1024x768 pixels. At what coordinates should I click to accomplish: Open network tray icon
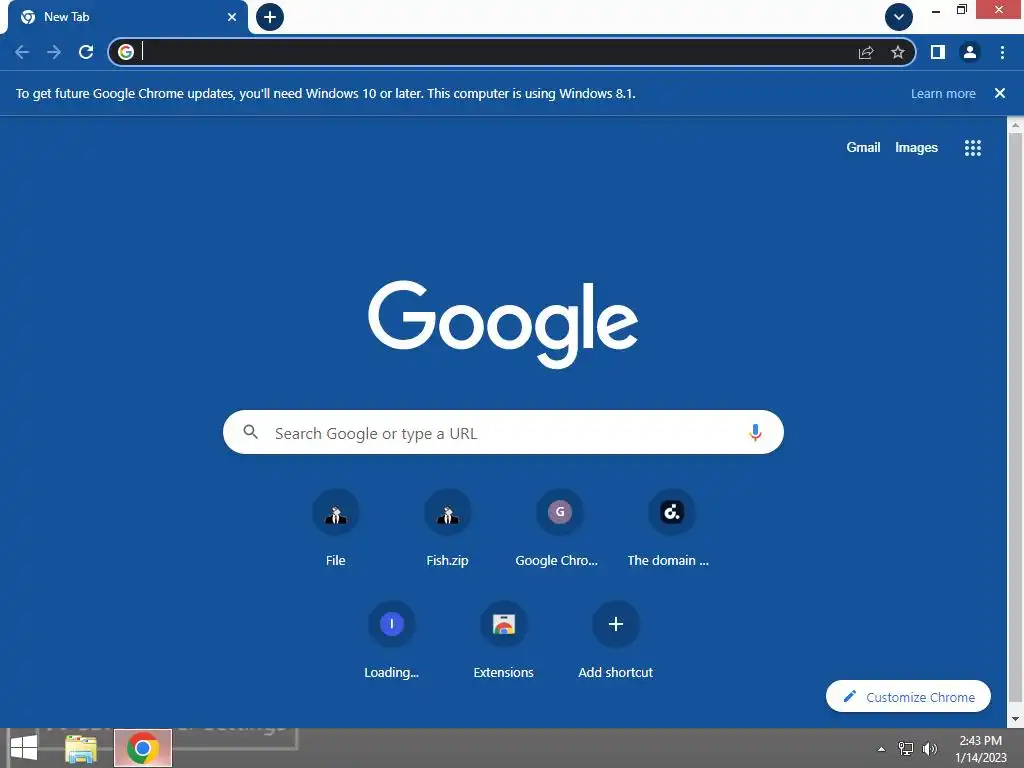pyautogui.click(x=906, y=748)
